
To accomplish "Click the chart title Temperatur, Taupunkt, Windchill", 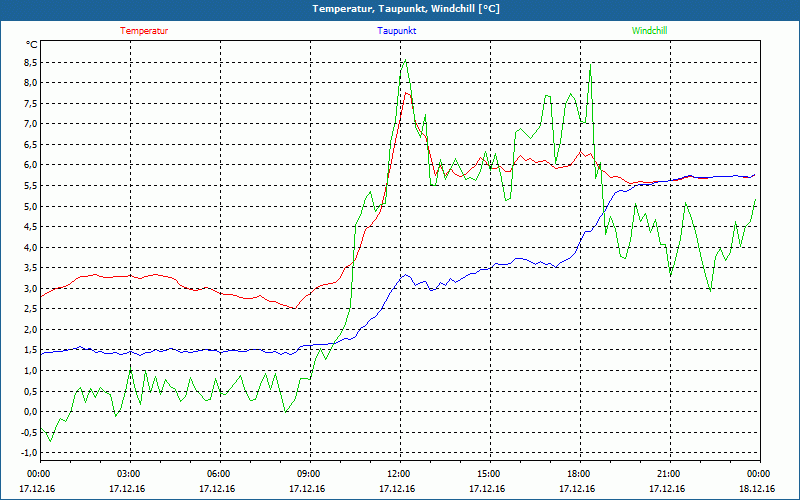I will click(x=406, y=9).
